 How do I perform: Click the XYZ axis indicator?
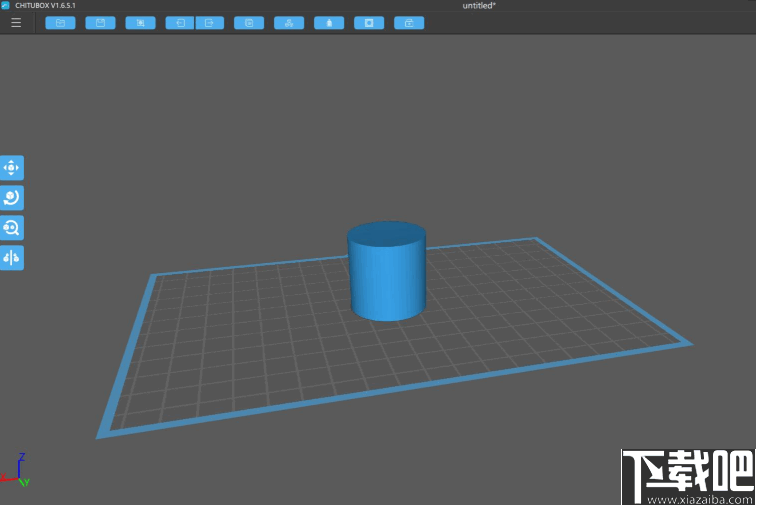(x=15, y=471)
